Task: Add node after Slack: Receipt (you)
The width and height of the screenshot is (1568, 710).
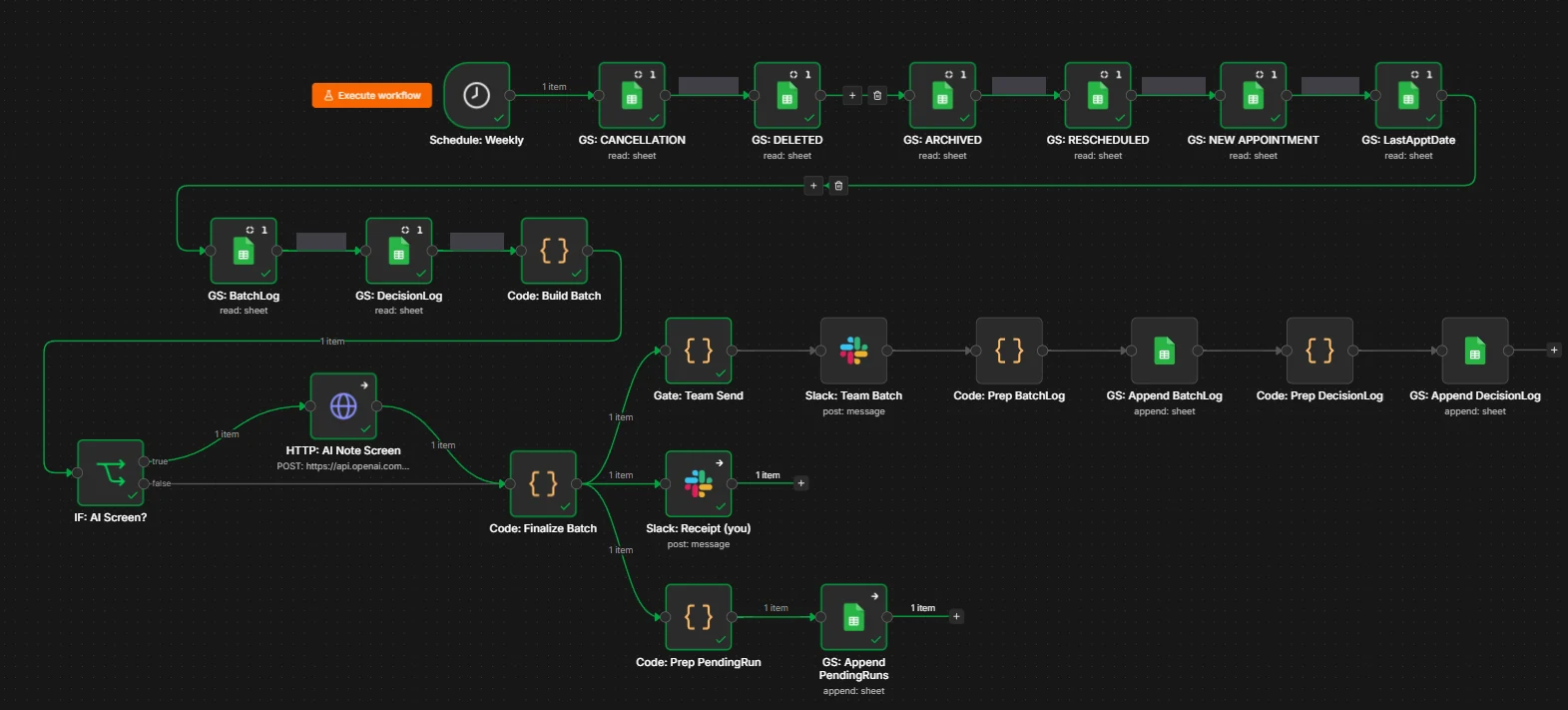Action: tap(800, 483)
